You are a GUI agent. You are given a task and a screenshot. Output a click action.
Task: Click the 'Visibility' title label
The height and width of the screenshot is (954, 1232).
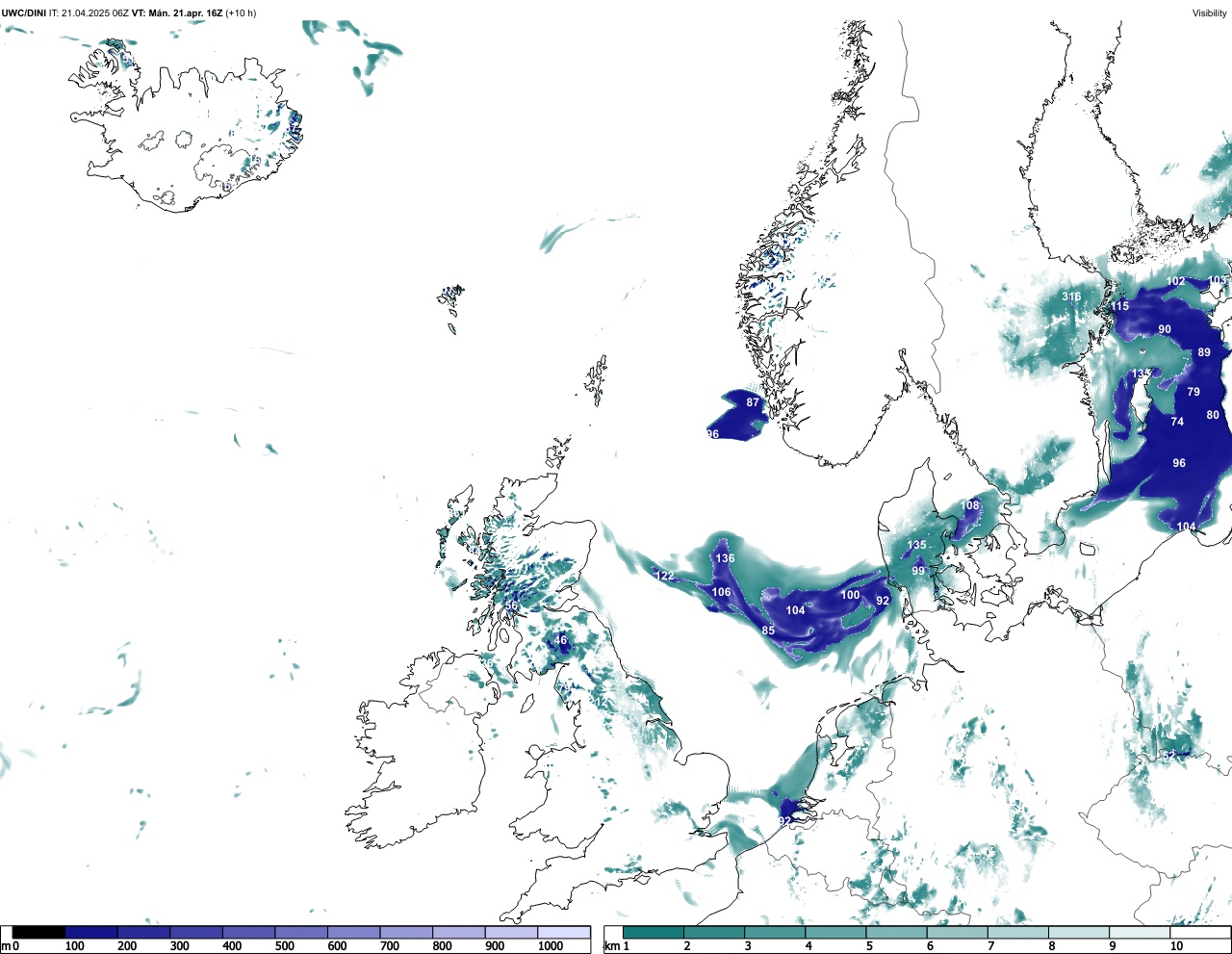tap(1209, 13)
